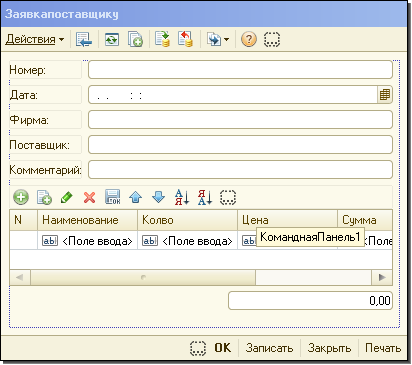Open the calendar picker in the Дата field
This screenshot has width=412, height=365.
point(385,95)
